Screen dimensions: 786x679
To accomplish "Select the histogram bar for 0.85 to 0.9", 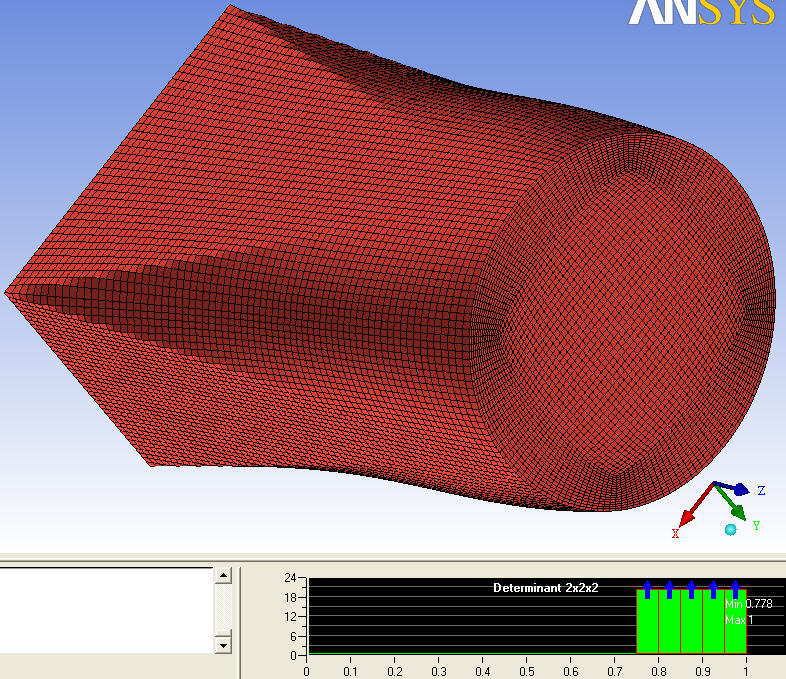I will (691, 625).
